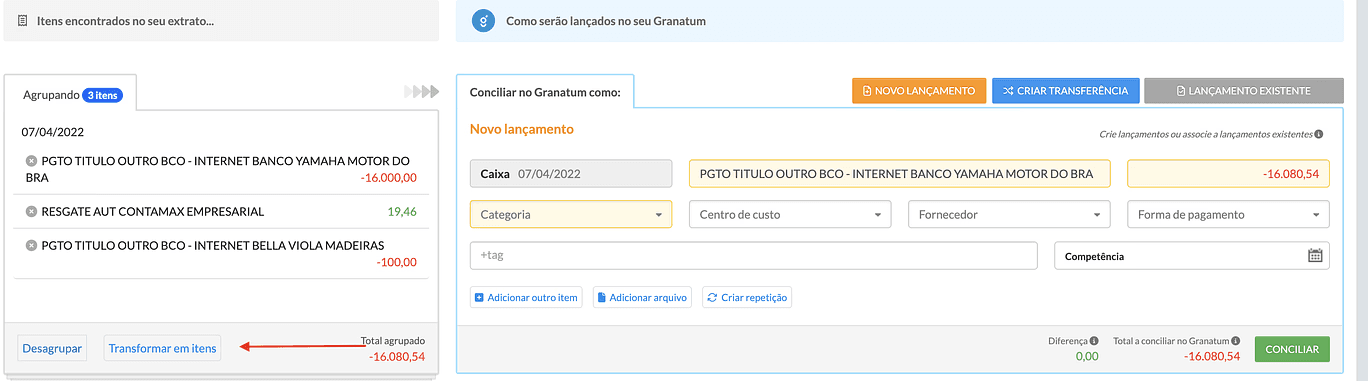Remove the YAMAHA MOTOR item from the group
This screenshot has width=1368, height=381.
(x=31, y=161)
